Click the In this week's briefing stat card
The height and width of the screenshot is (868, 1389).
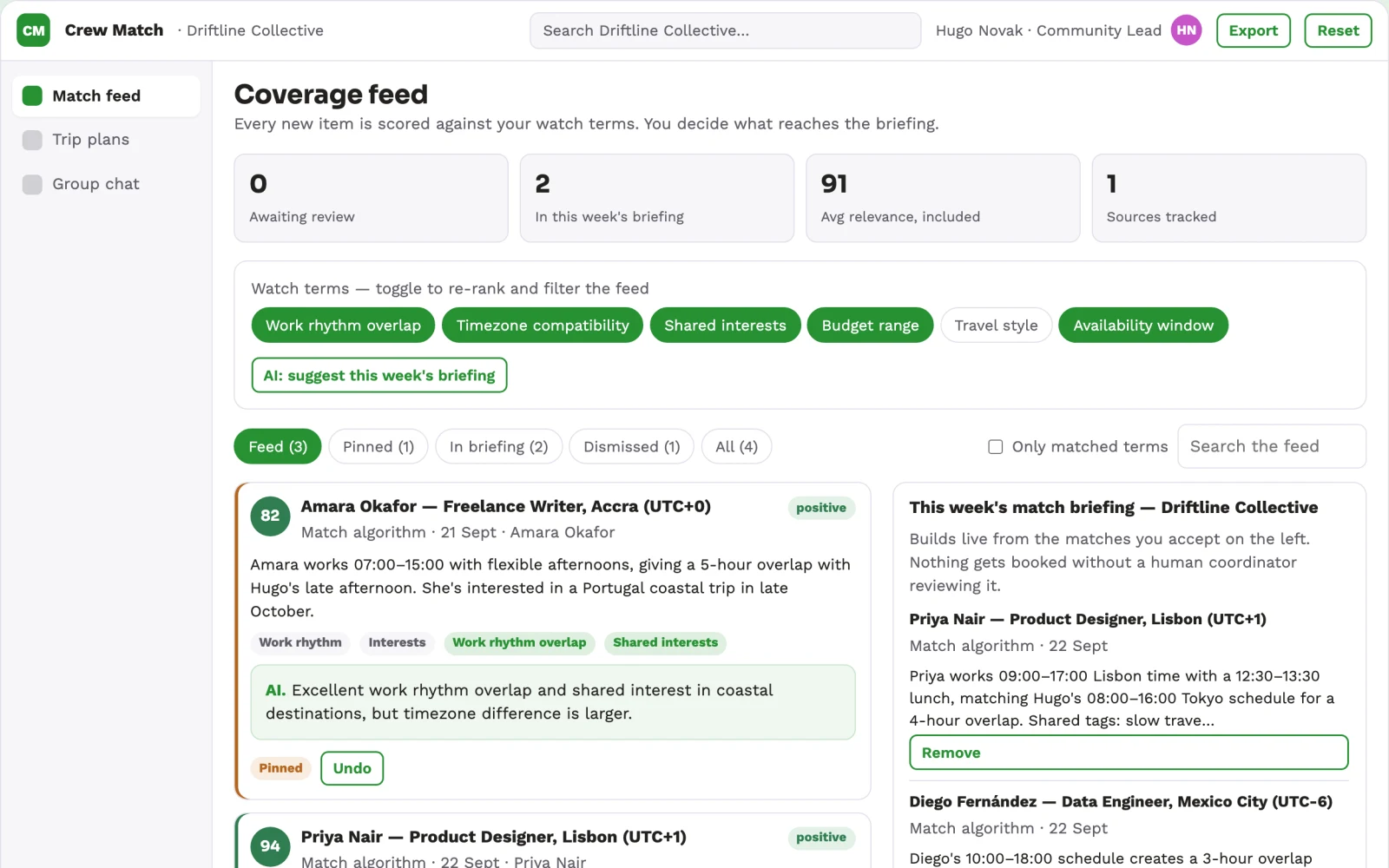click(x=657, y=198)
